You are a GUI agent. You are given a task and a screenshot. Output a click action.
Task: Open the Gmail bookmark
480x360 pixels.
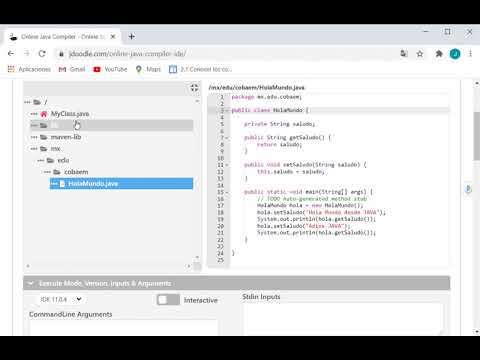(x=72, y=69)
